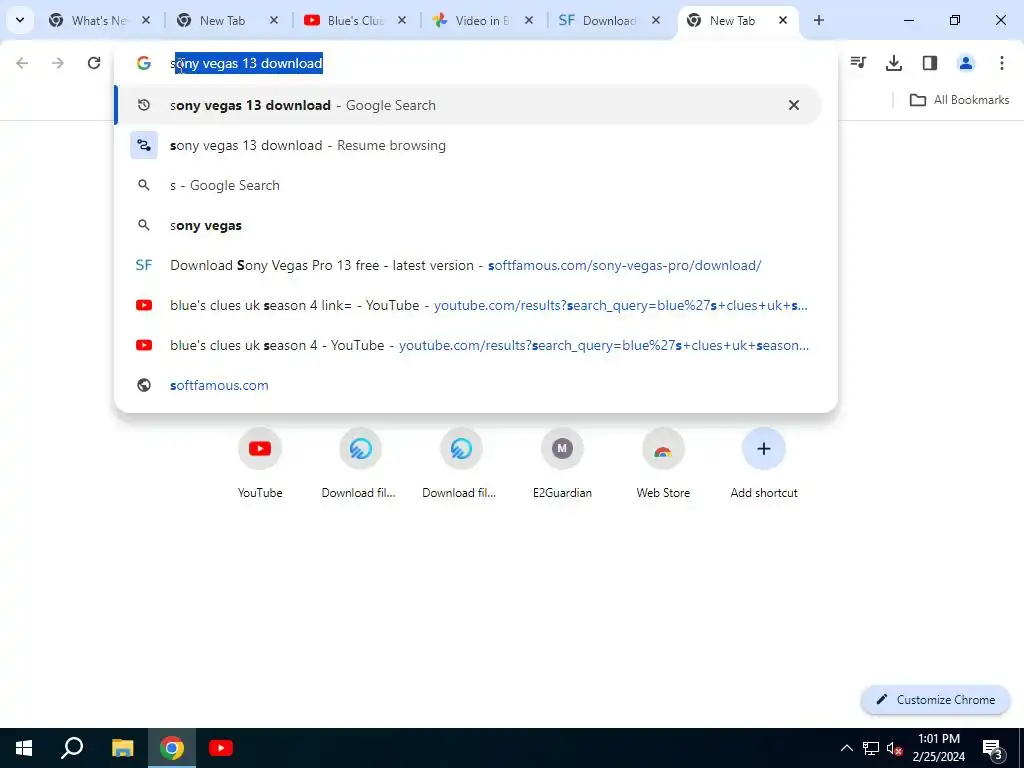The image size is (1024, 768).
Task: Toggle the Chrome side panel
Action: click(x=930, y=63)
